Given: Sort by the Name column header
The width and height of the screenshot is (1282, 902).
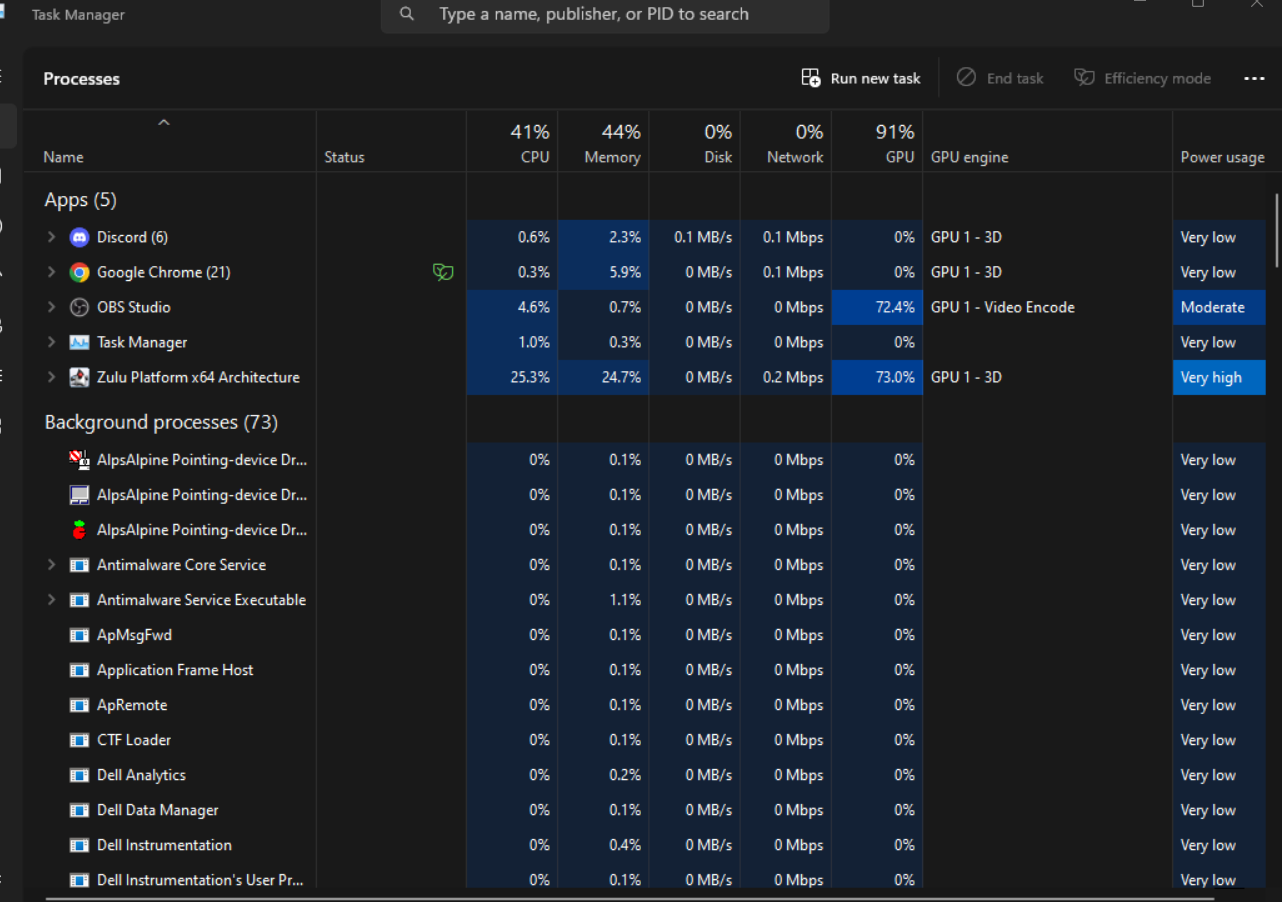Looking at the screenshot, I should 170,141.
